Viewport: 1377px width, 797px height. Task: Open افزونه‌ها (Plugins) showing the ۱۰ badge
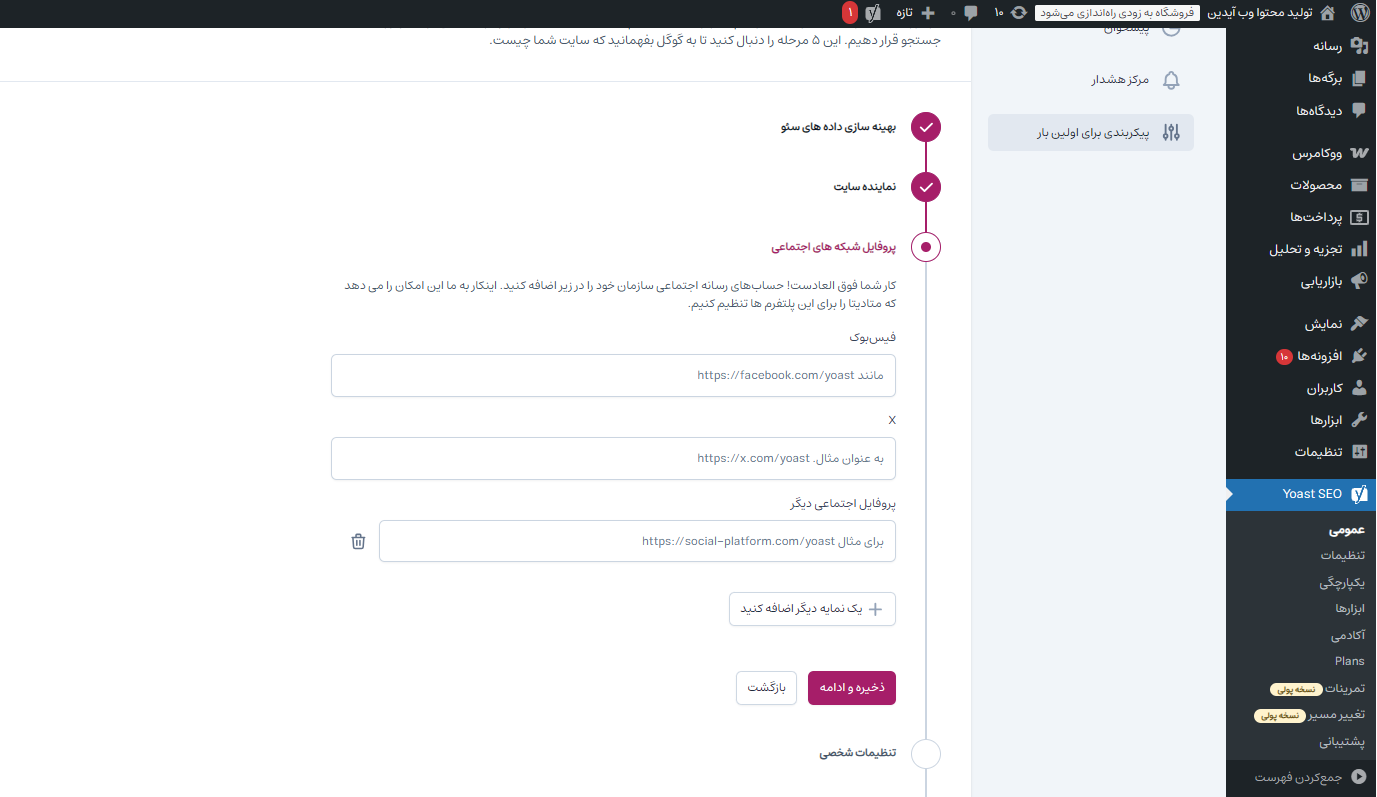pyautogui.click(x=1358, y=356)
